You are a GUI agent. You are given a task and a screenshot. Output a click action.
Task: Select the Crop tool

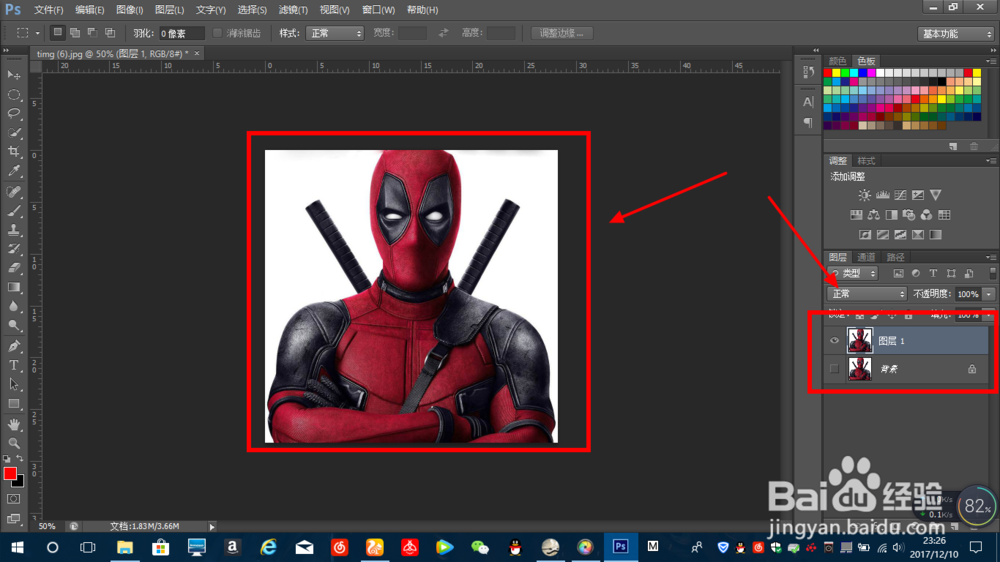coord(14,152)
